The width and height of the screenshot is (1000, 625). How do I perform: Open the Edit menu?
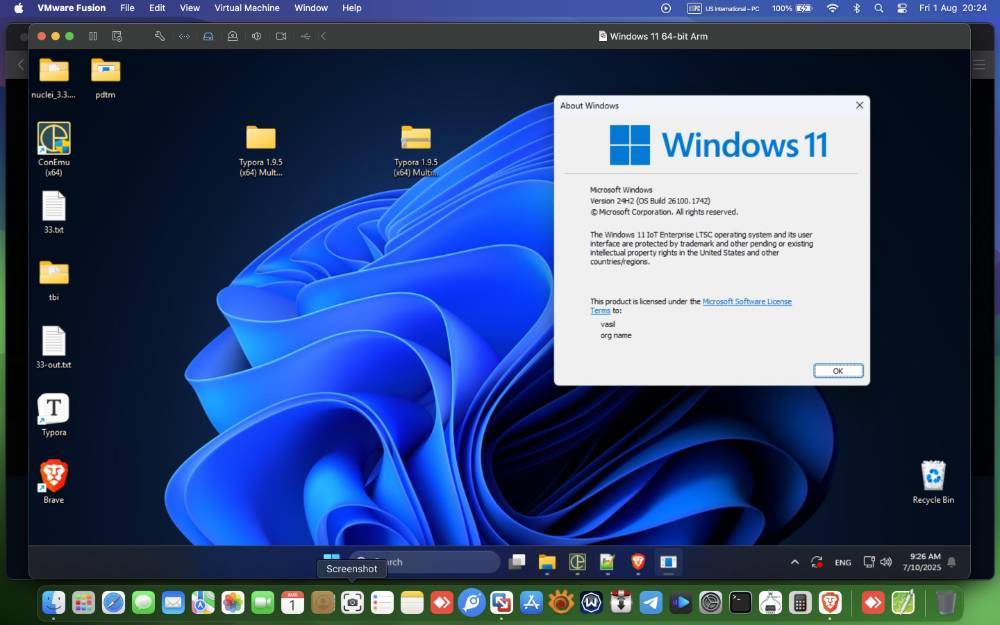point(157,8)
